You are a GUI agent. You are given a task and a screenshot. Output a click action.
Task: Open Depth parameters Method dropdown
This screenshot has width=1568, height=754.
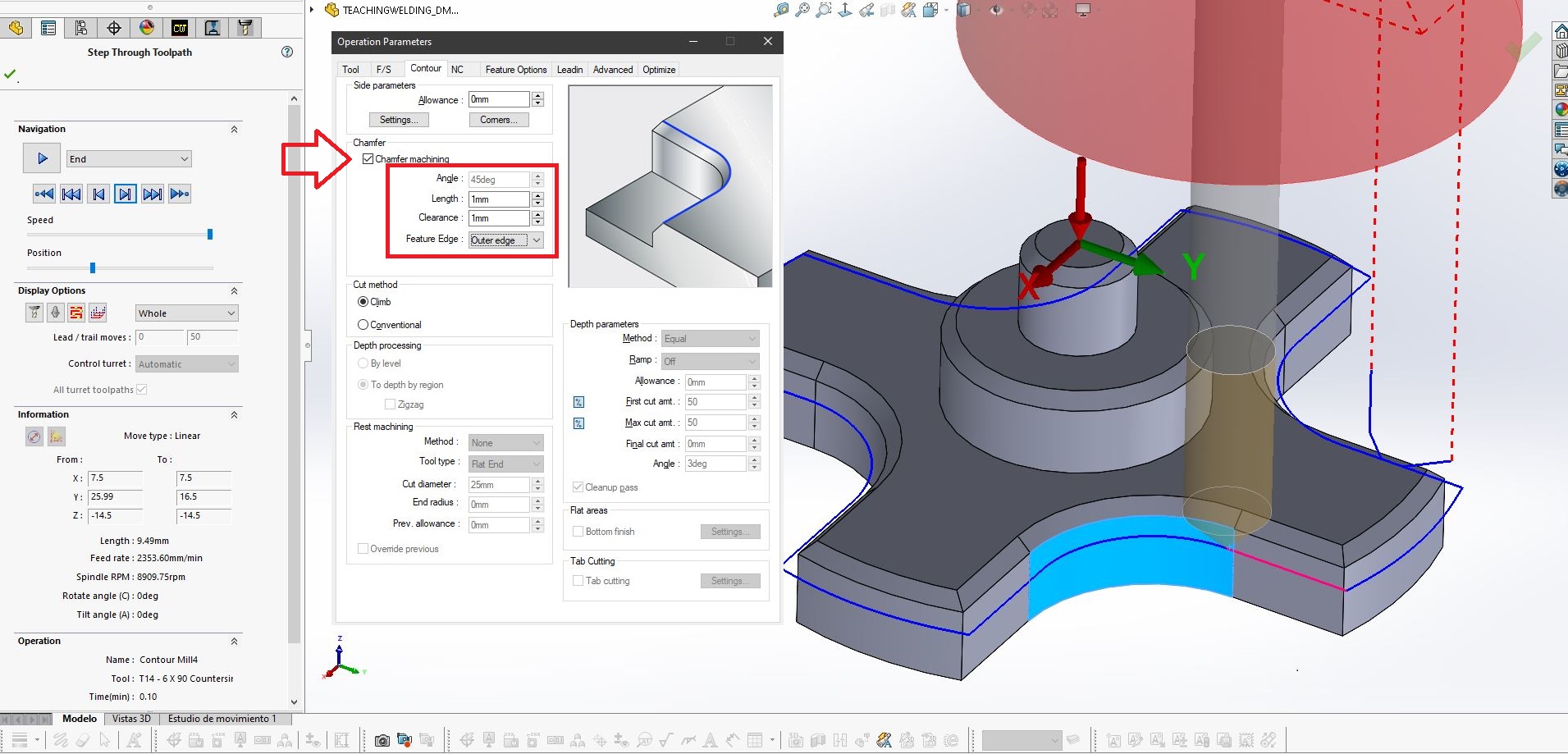pyautogui.click(x=711, y=339)
